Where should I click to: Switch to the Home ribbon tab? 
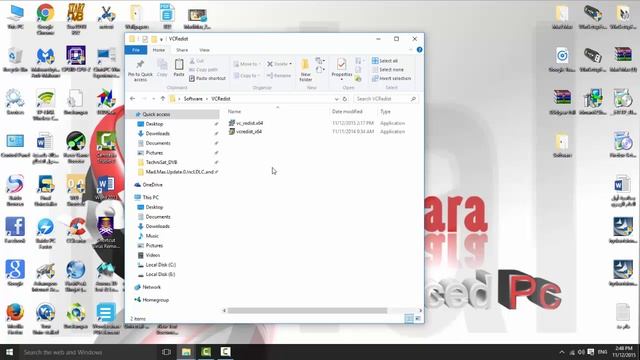click(x=158, y=50)
